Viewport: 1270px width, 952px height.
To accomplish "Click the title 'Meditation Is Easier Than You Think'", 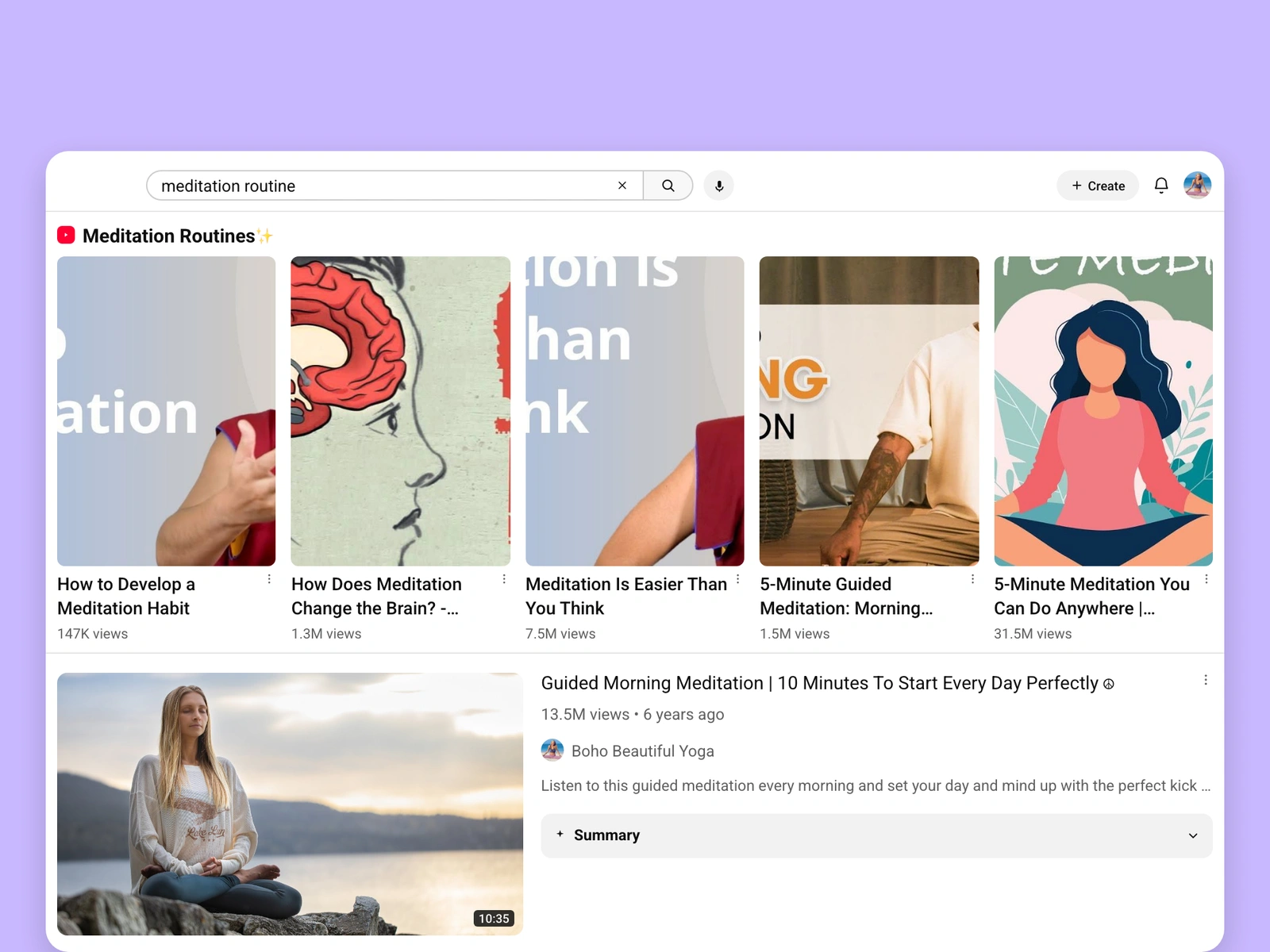I will tap(626, 596).
